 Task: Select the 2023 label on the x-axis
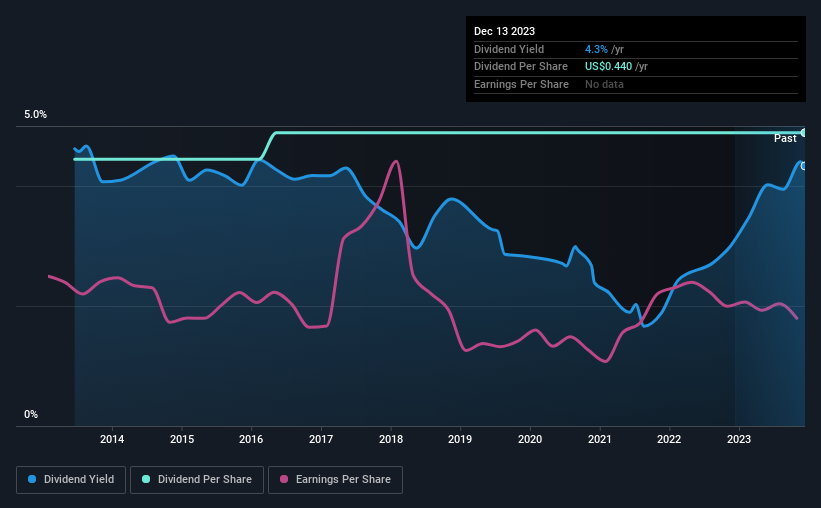point(739,439)
